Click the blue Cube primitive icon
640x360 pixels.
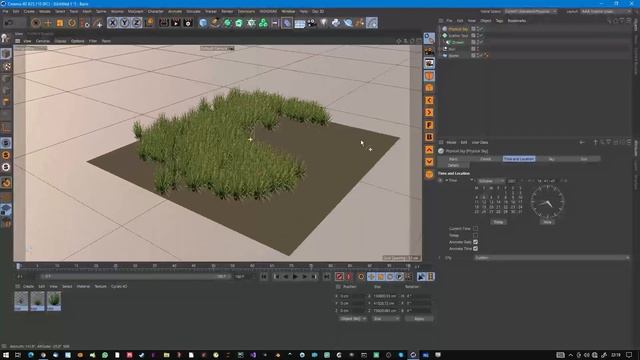click(x=203, y=23)
